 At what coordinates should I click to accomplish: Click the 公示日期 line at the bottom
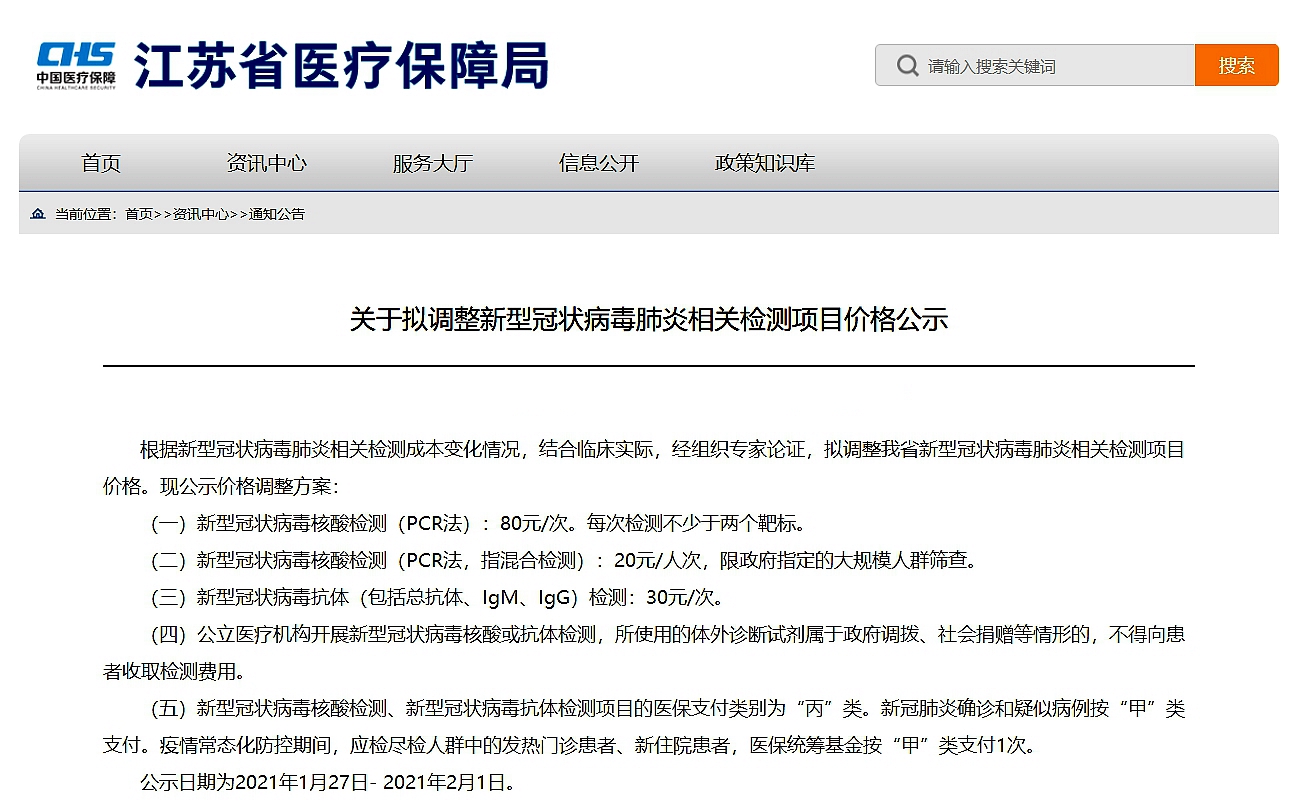(327, 782)
